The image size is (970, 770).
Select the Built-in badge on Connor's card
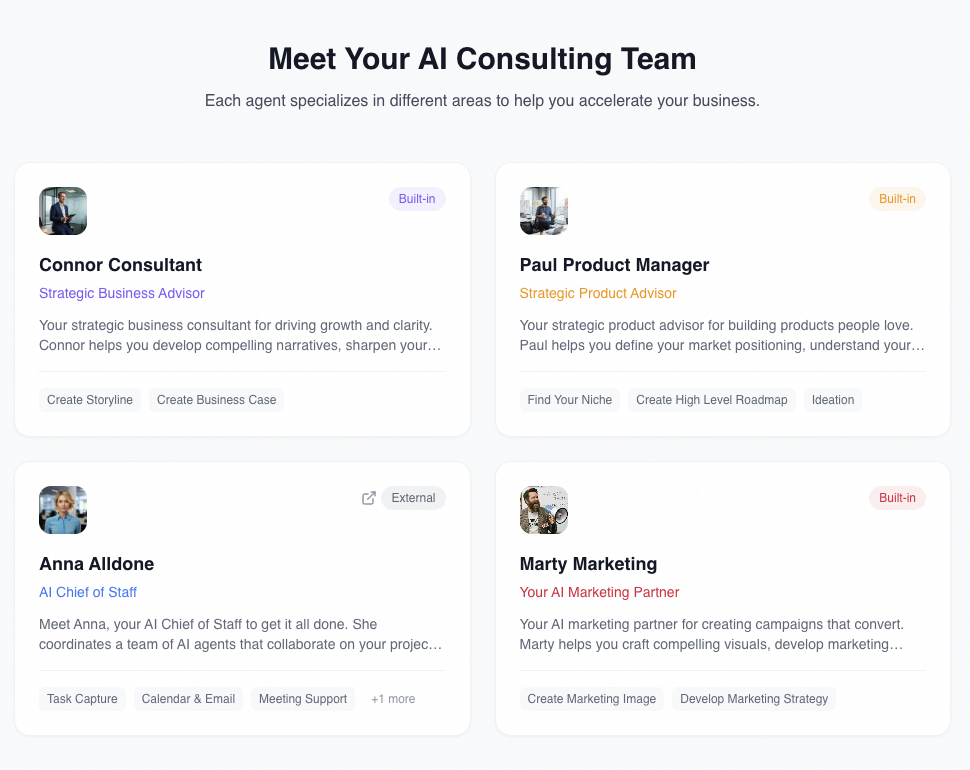coord(417,198)
